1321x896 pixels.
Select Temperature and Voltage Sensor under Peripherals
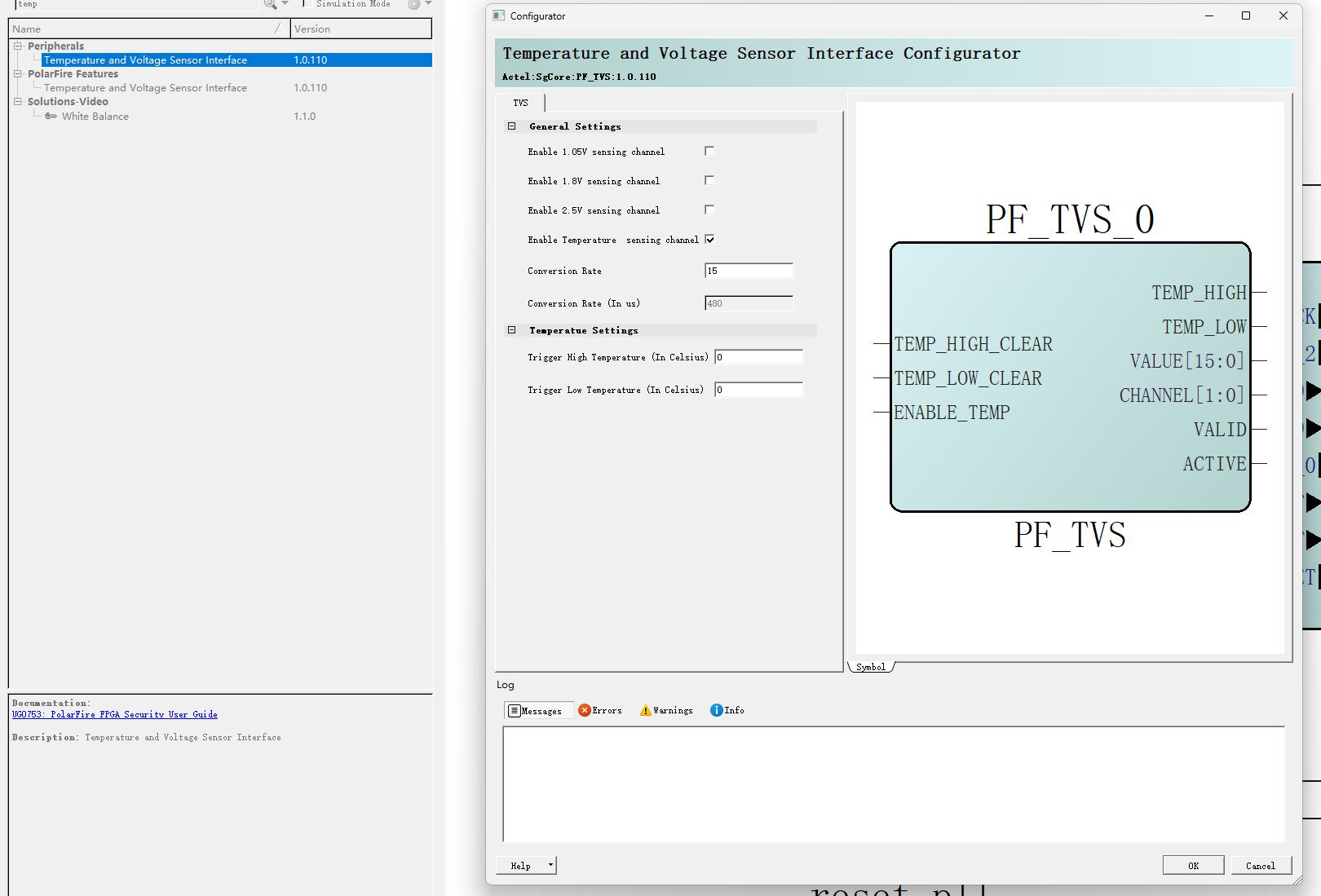pos(145,60)
